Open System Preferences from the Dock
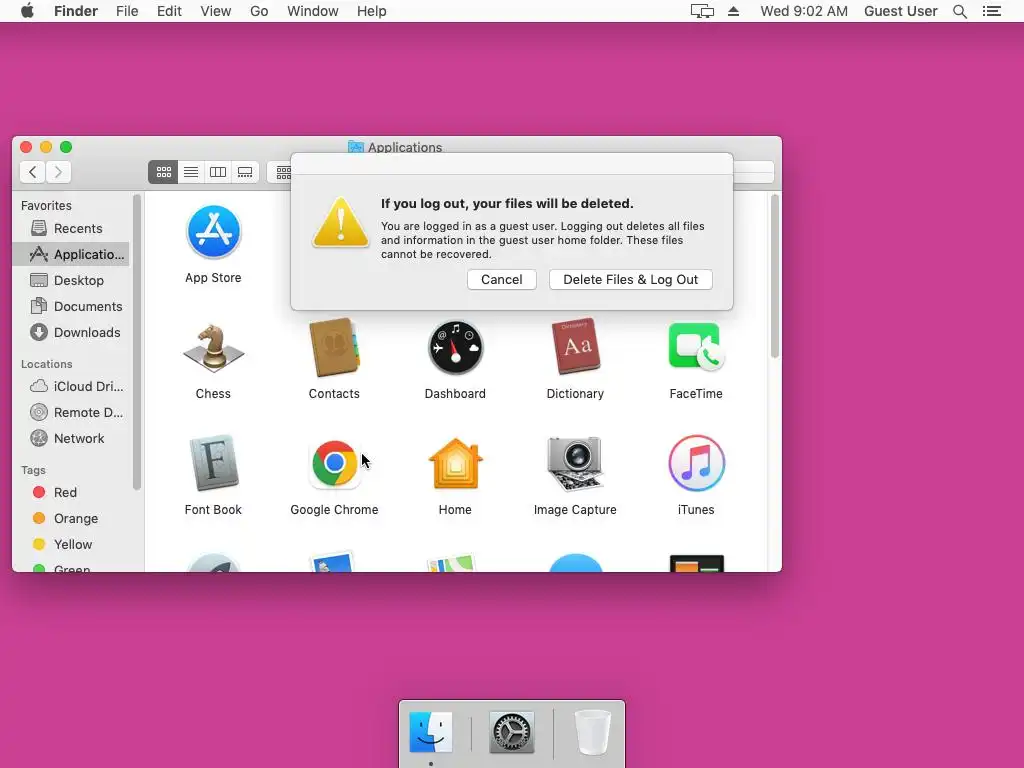 tap(512, 733)
